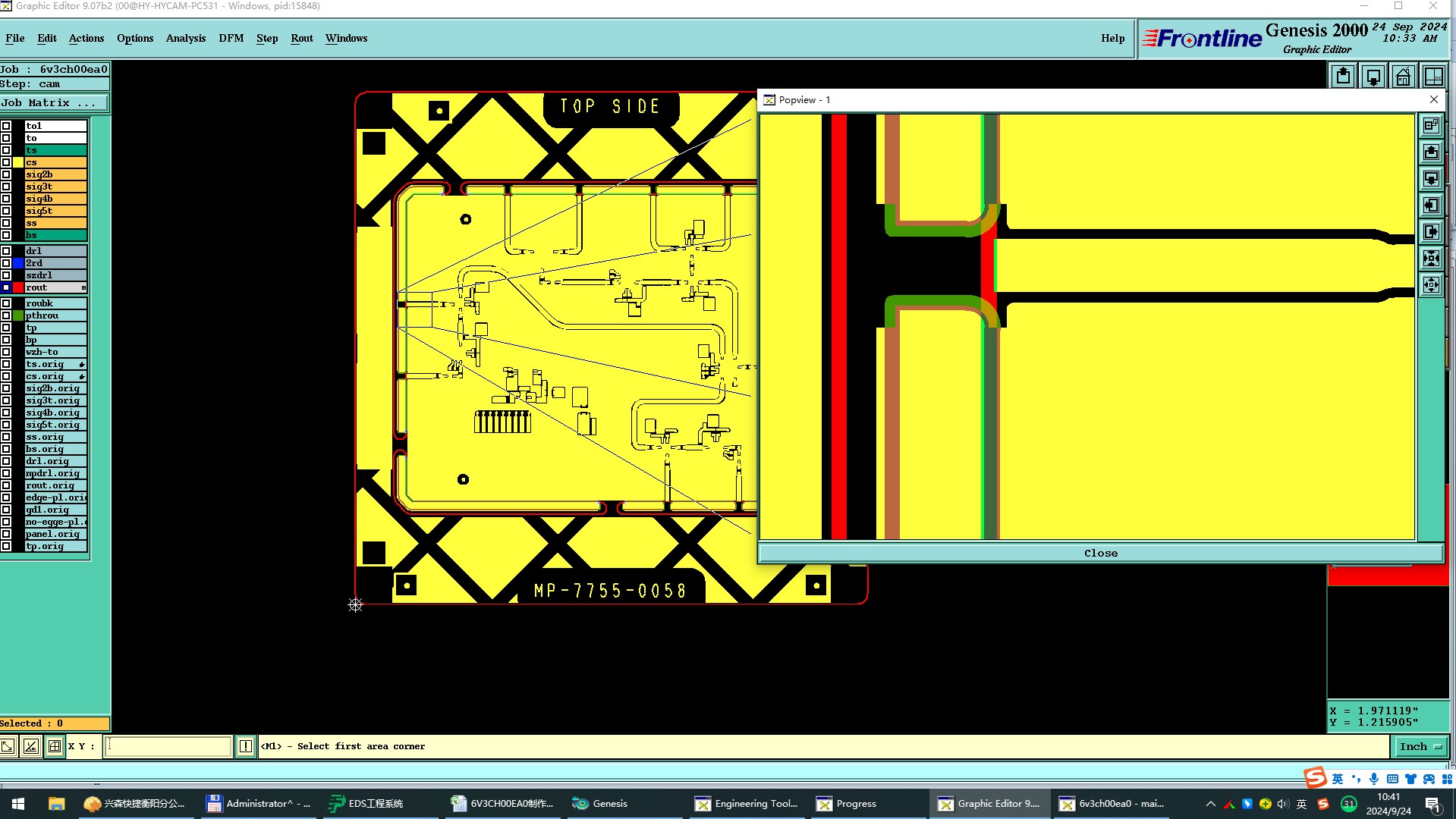Click blue color swatch of 2rd layer

point(18,263)
